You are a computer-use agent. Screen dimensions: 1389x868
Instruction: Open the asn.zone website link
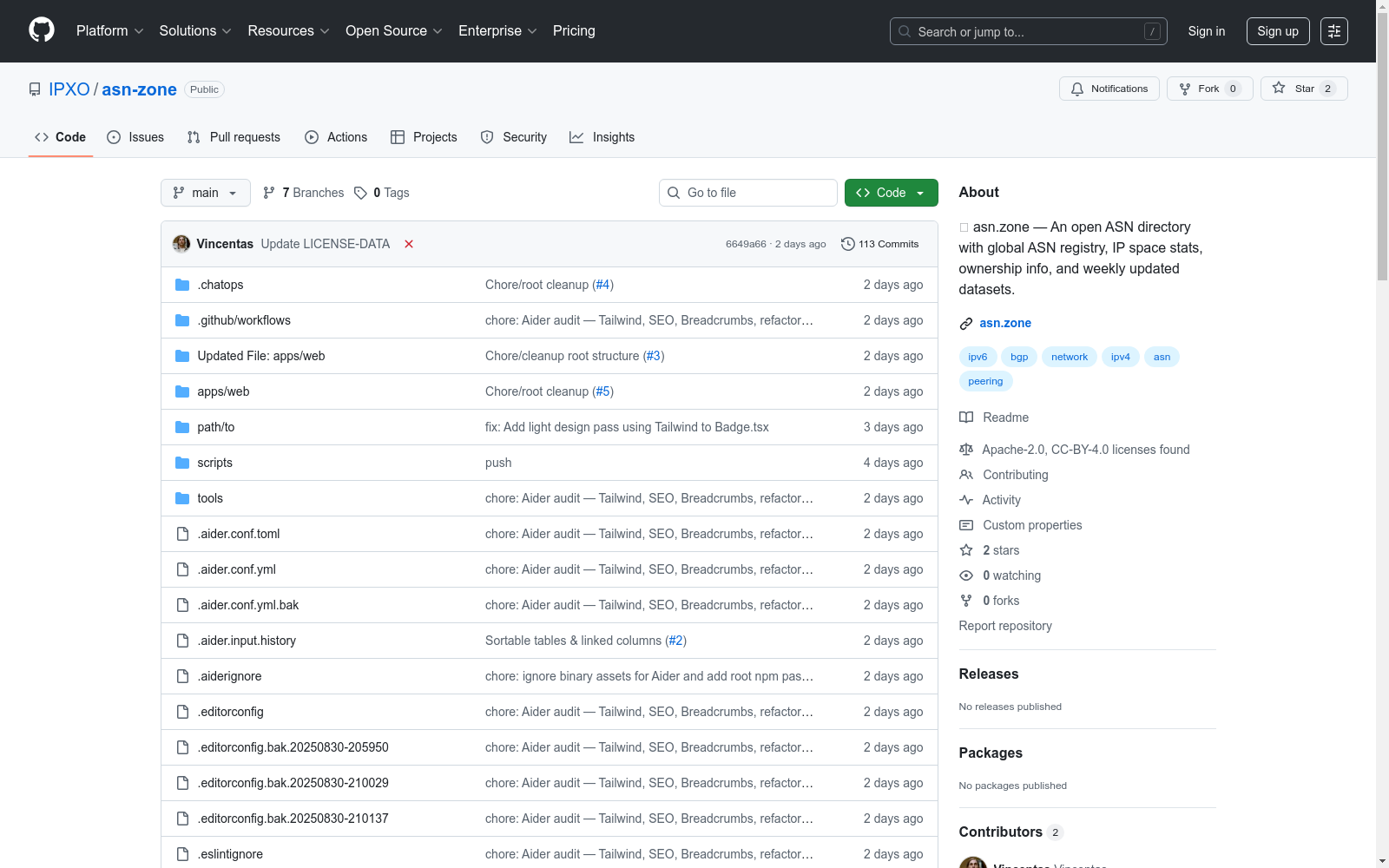click(1005, 323)
